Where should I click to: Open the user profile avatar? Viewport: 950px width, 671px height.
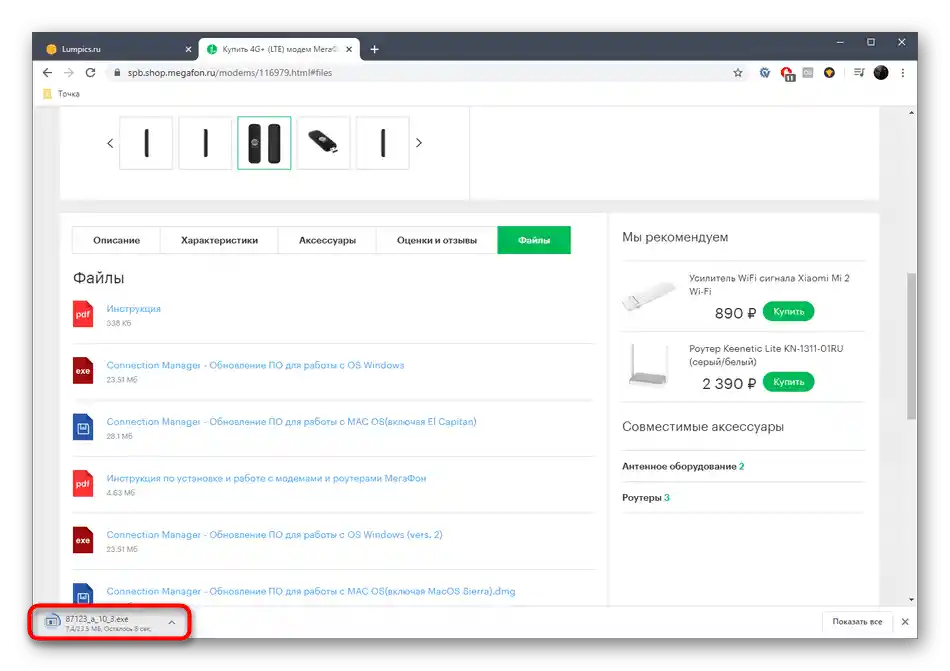tap(881, 73)
